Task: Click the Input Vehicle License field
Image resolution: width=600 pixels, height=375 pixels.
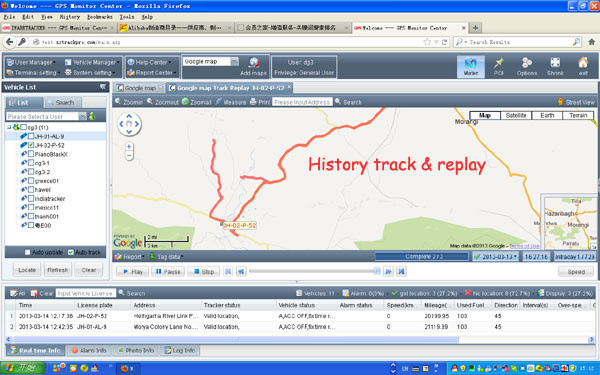Action: click(x=86, y=293)
